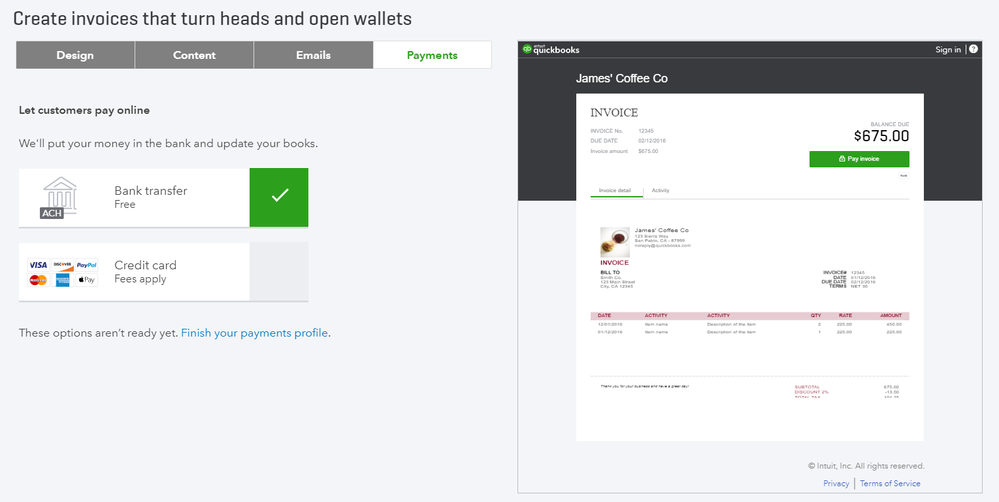Image resolution: width=999 pixels, height=502 pixels.
Task: Click the ACH bank building icon
Action: pyautogui.click(x=57, y=197)
